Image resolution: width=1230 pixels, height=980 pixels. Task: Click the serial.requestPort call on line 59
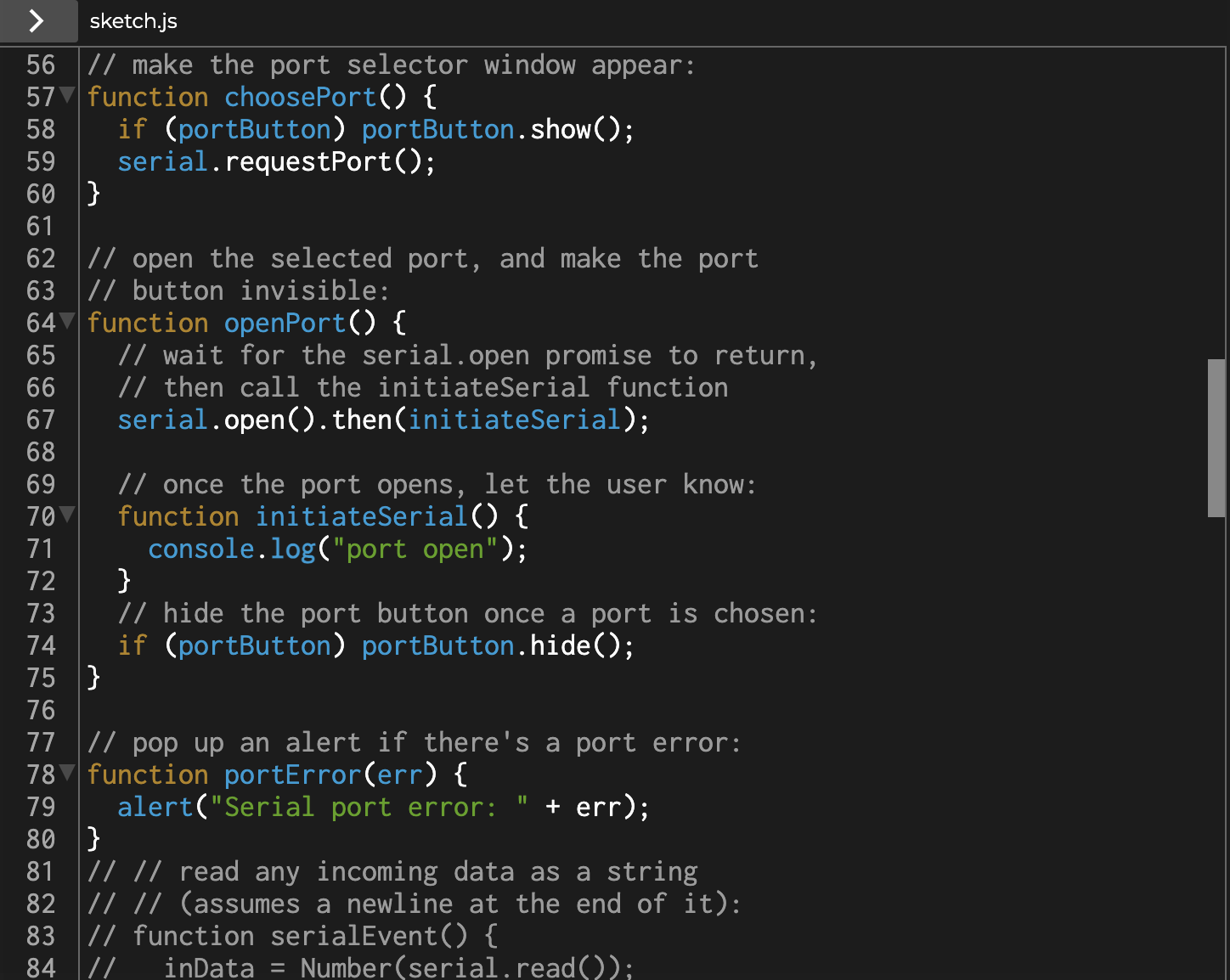click(278, 161)
